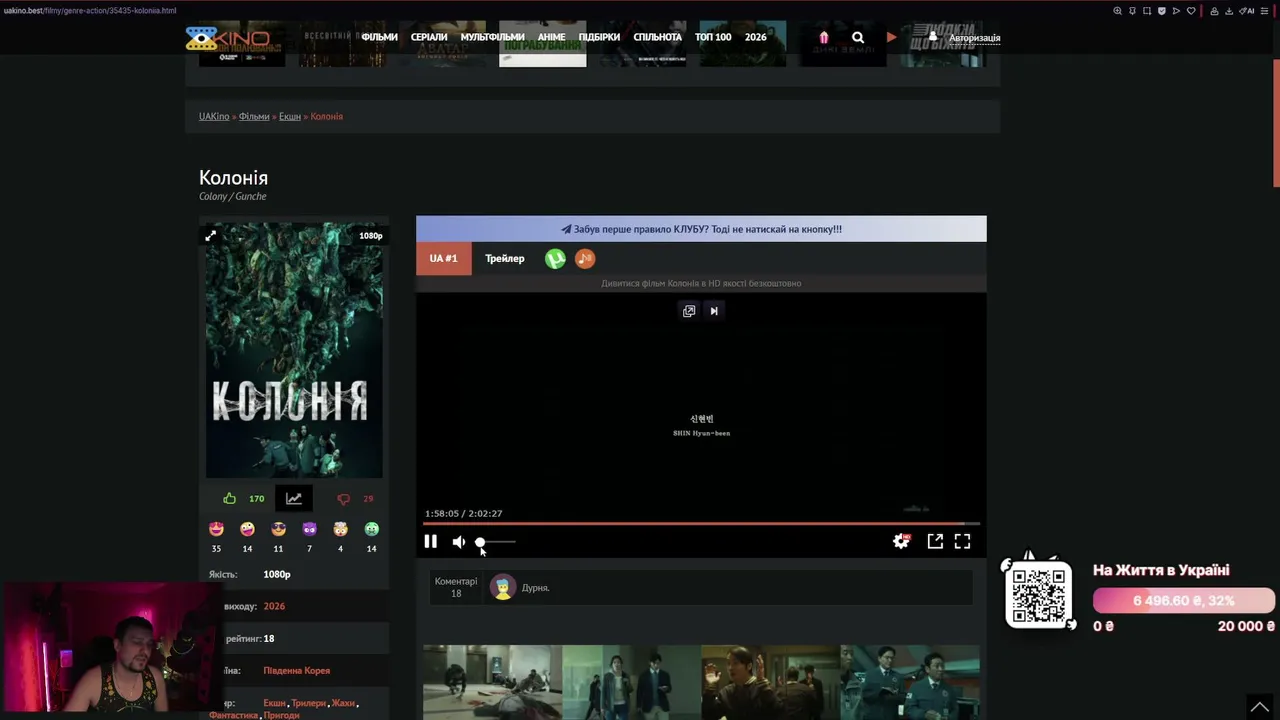
Task: Open the player in pop-out window
Action: 935,541
